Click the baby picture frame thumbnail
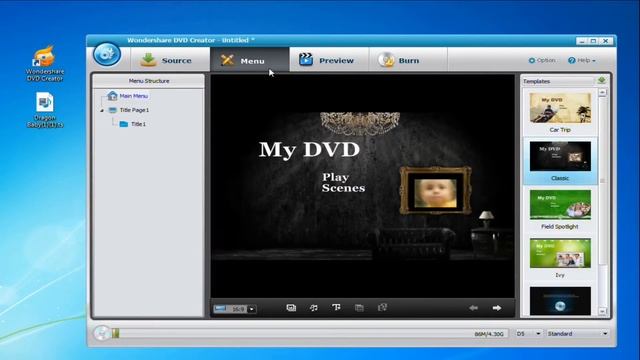 [x=436, y=191]
